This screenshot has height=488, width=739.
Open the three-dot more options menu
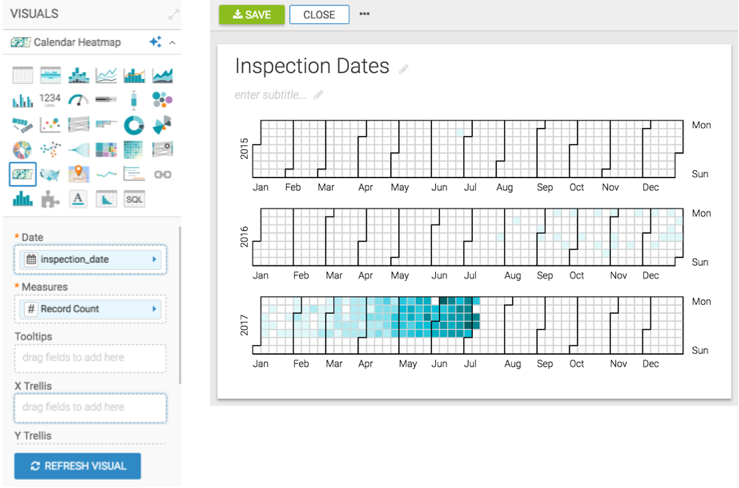click(x=364, y=15)
